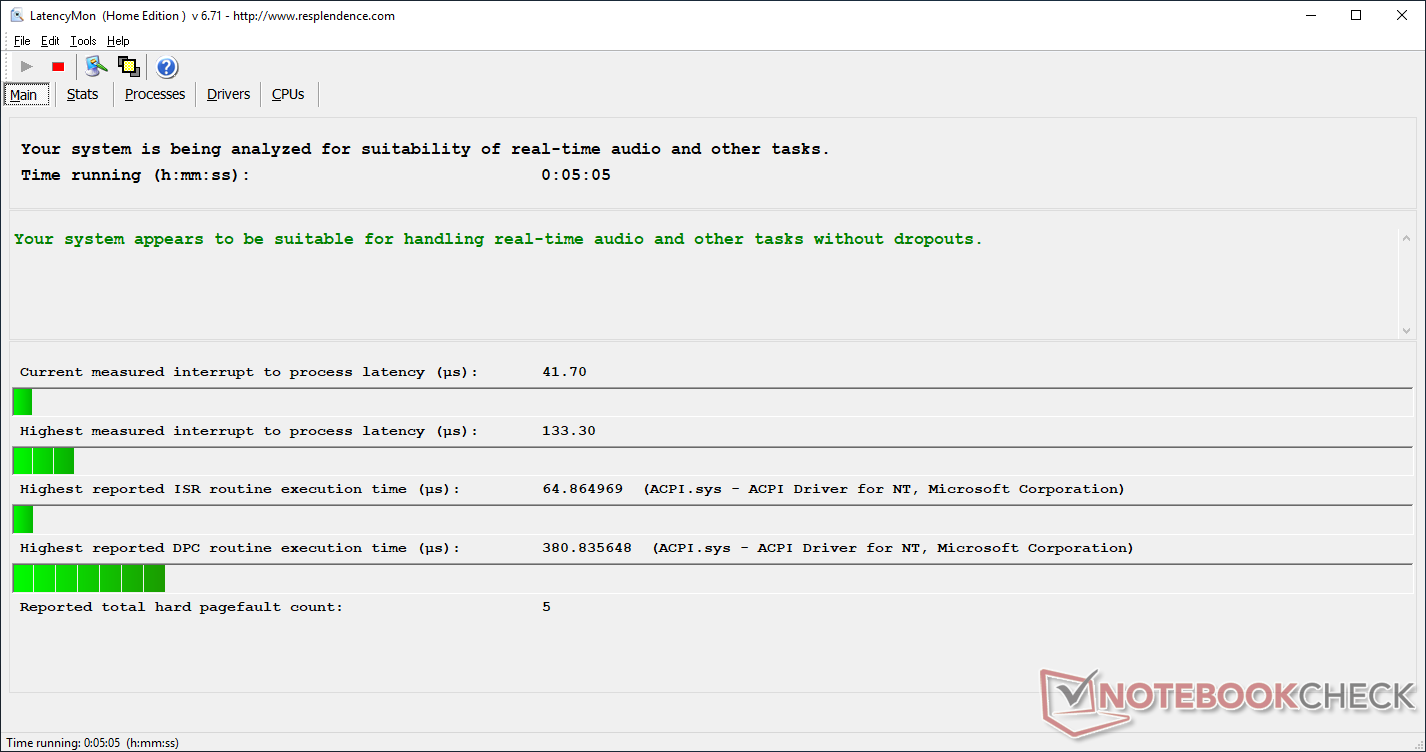Click the ISR value 64.864969

point(582,489)
